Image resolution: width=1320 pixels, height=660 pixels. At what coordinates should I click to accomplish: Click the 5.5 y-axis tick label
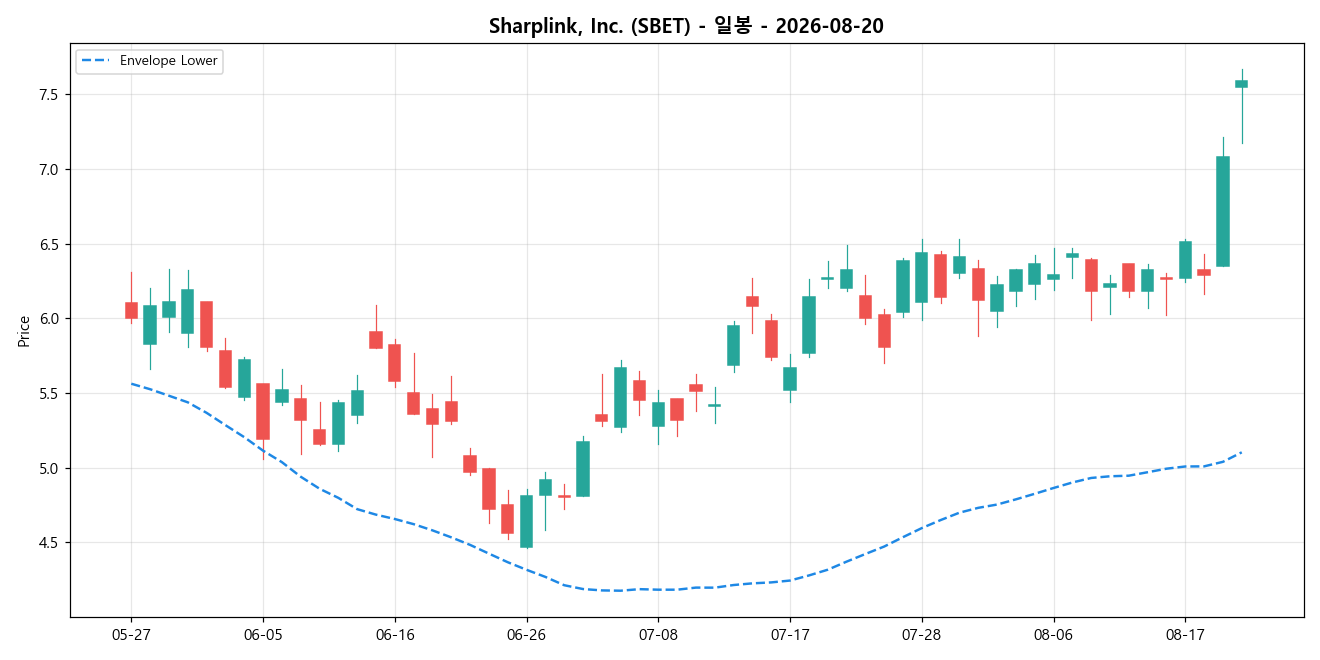50,394
